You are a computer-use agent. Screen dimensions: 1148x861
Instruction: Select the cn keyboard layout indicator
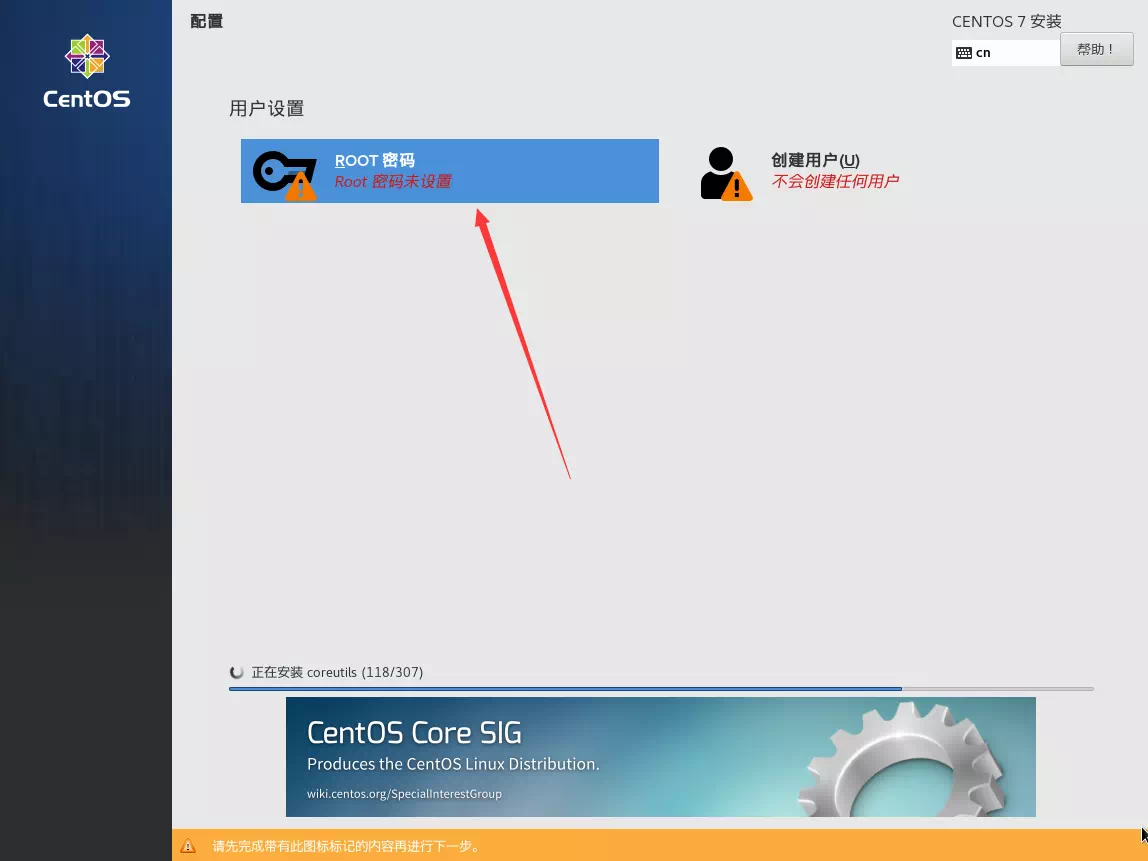(1005, 53)
